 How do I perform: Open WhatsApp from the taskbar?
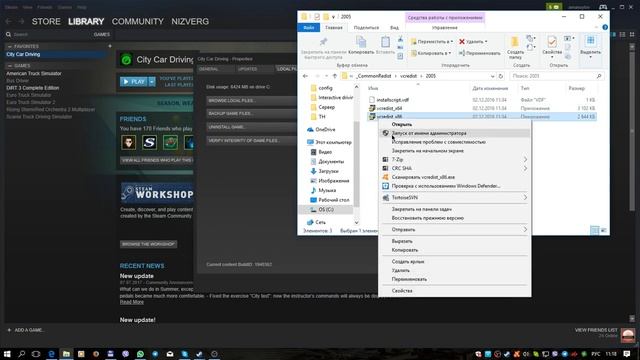pyautogui.click(x=140, y=354)
